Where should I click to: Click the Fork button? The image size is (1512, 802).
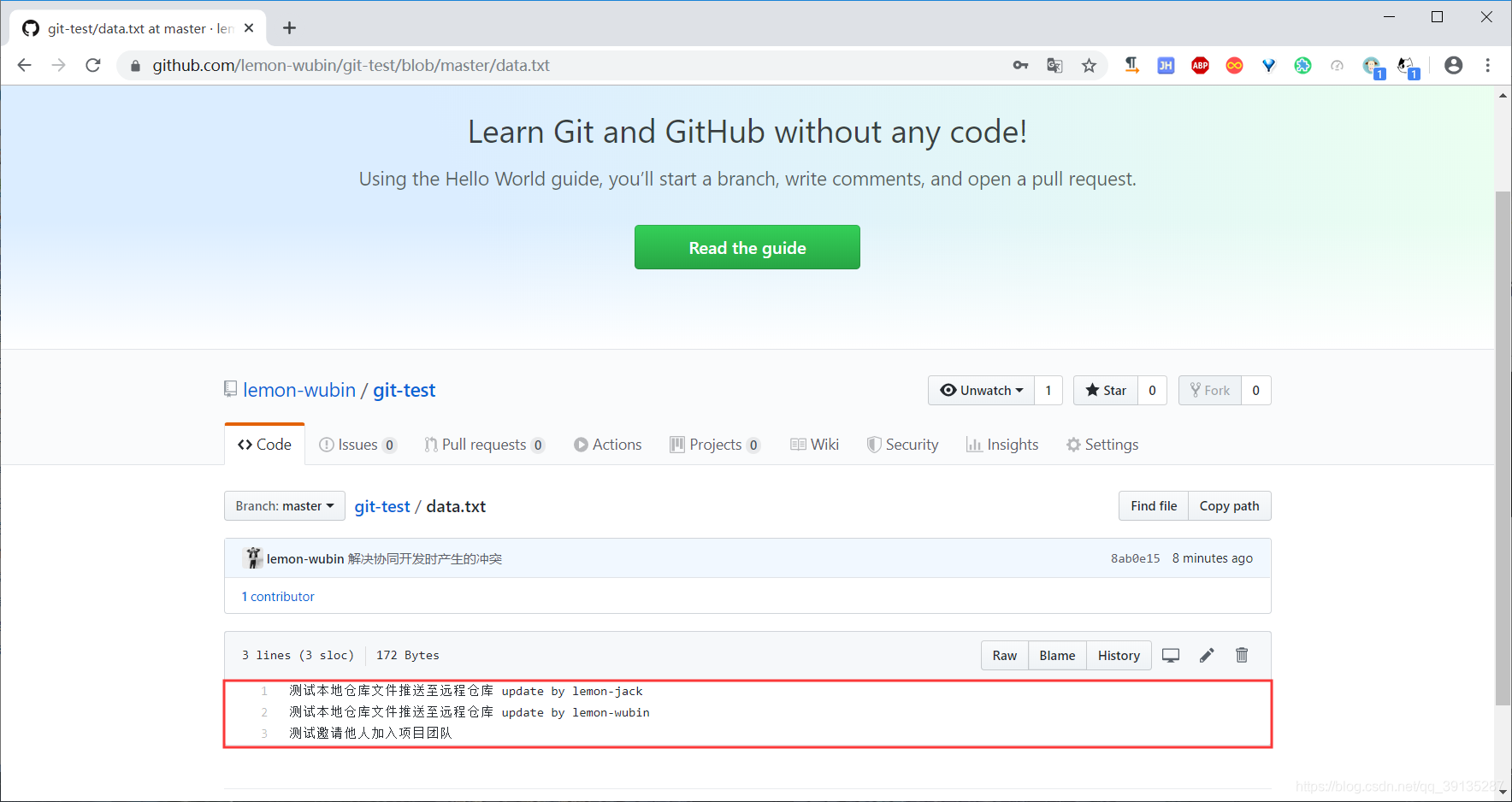click(x=1210, y=390)
